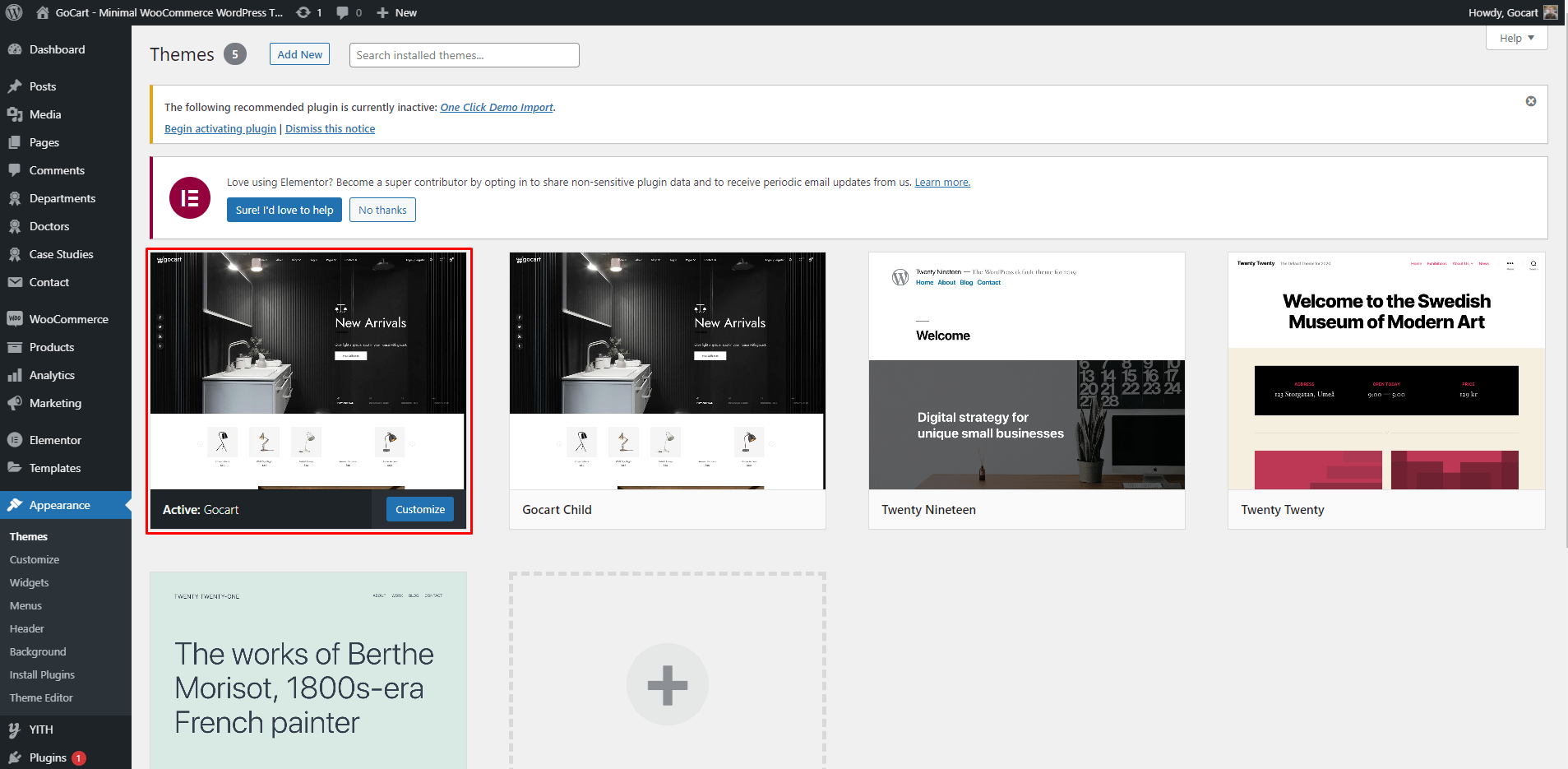
Task: Select the Twenty Twenty theme thumbnail
Action: point(1386,371)
